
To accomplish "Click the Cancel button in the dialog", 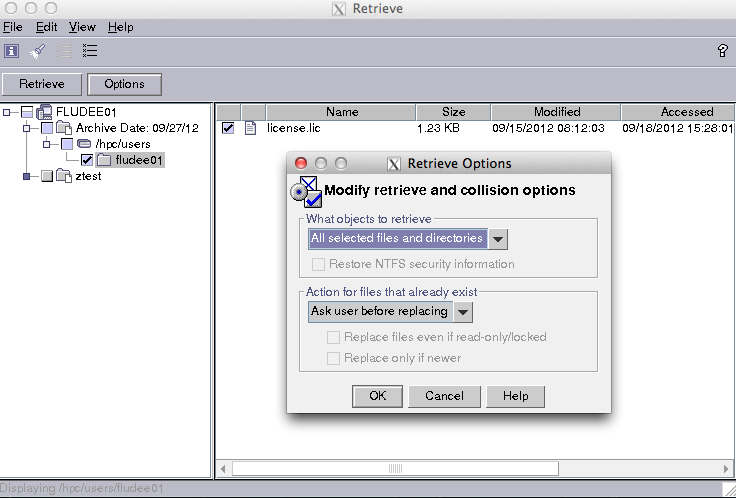I will 444,396.
